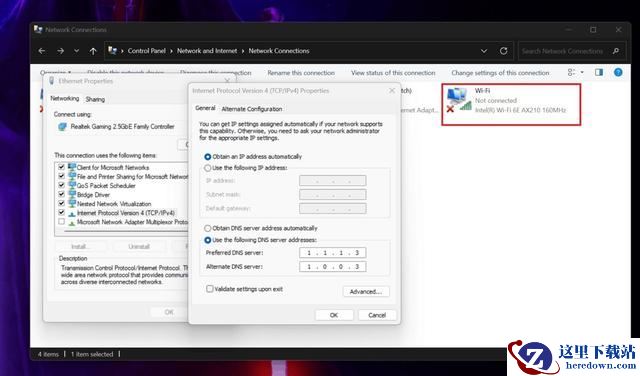The width and height of the screenshot is (640, 376).
Task: Click the search magnifier icon
Action: (616, 51)
